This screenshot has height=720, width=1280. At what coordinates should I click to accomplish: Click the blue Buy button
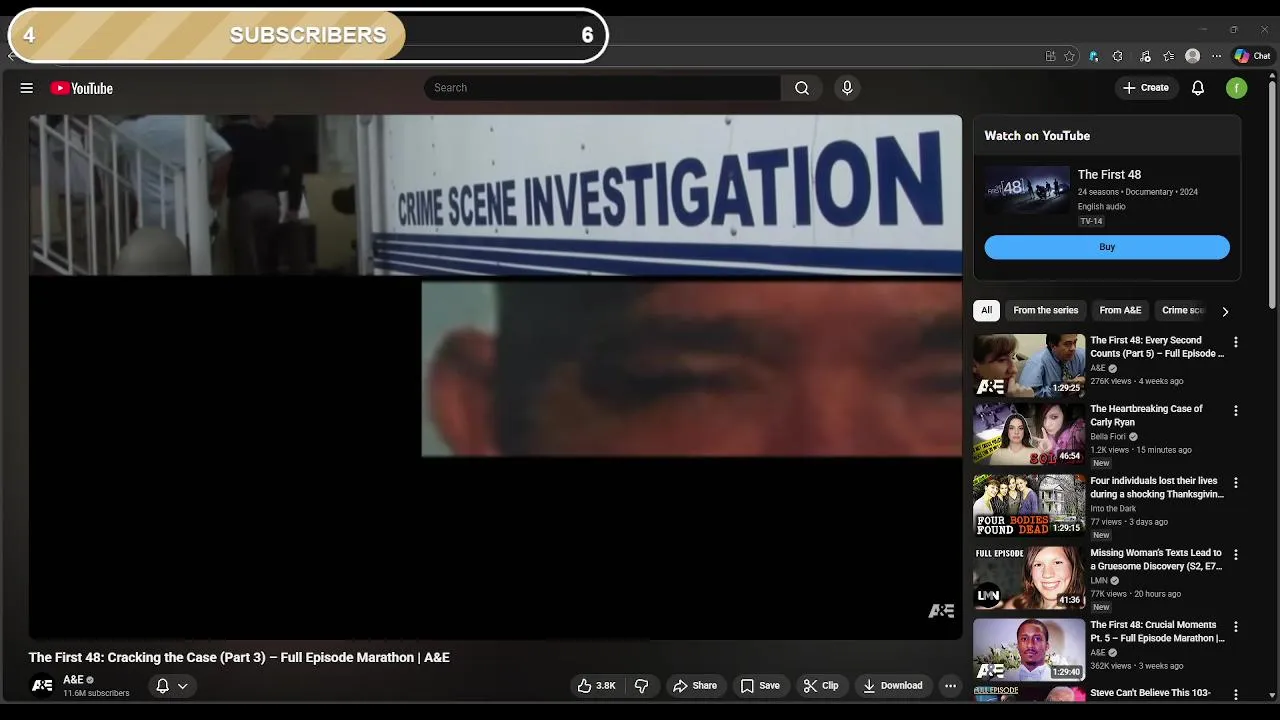click(1107, 247)
